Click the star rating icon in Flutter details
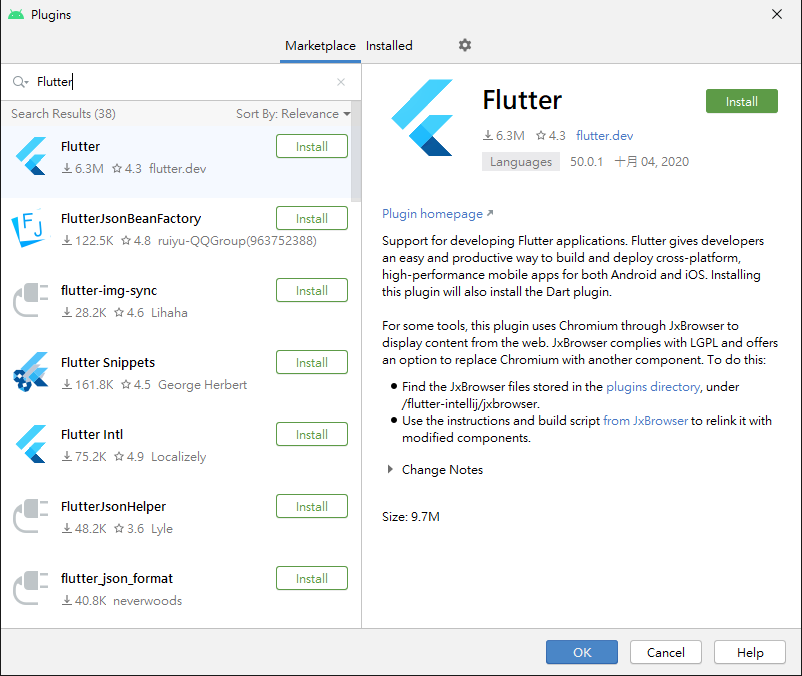This screenshot has height=676, width=802. click(x=541, y=136)
